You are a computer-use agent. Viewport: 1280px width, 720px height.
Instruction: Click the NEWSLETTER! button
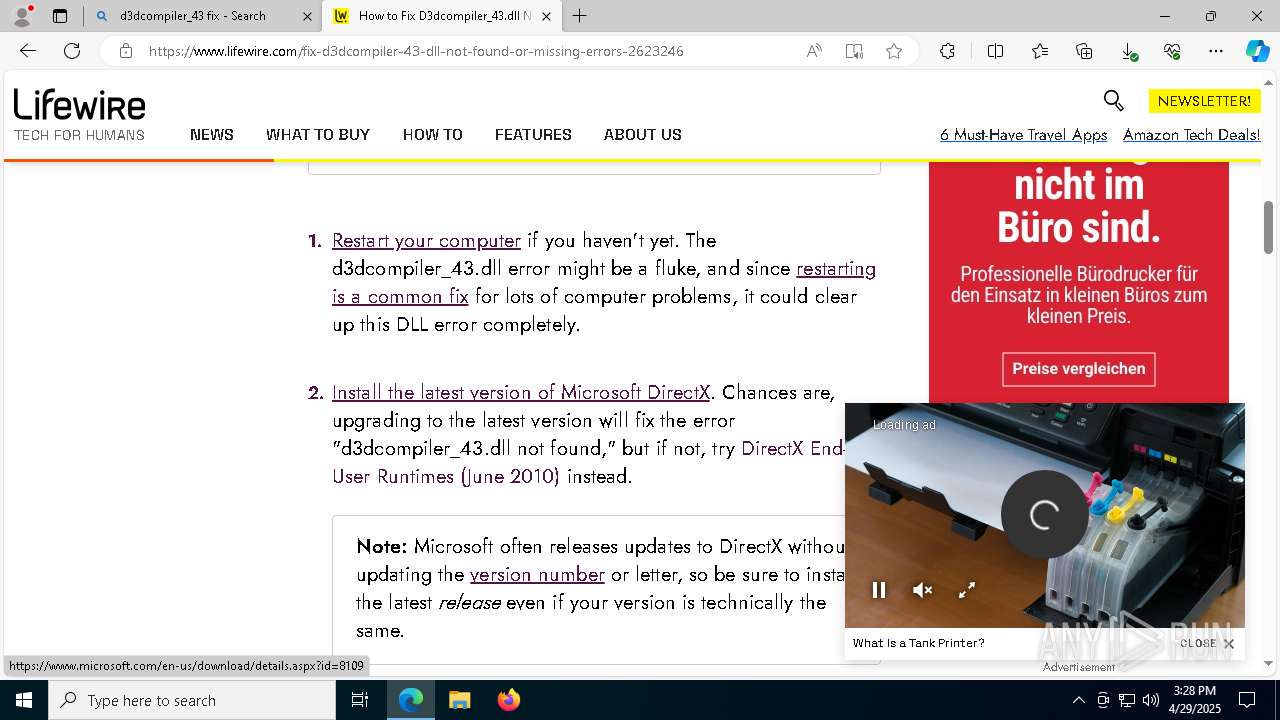[x=1204, y=101]
